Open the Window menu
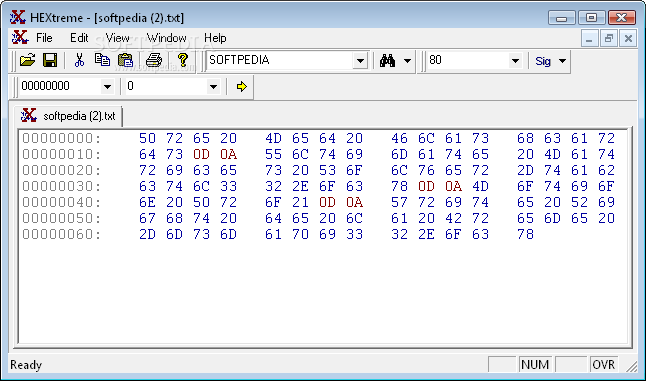The image size is (646, 381). pos(166,38)
